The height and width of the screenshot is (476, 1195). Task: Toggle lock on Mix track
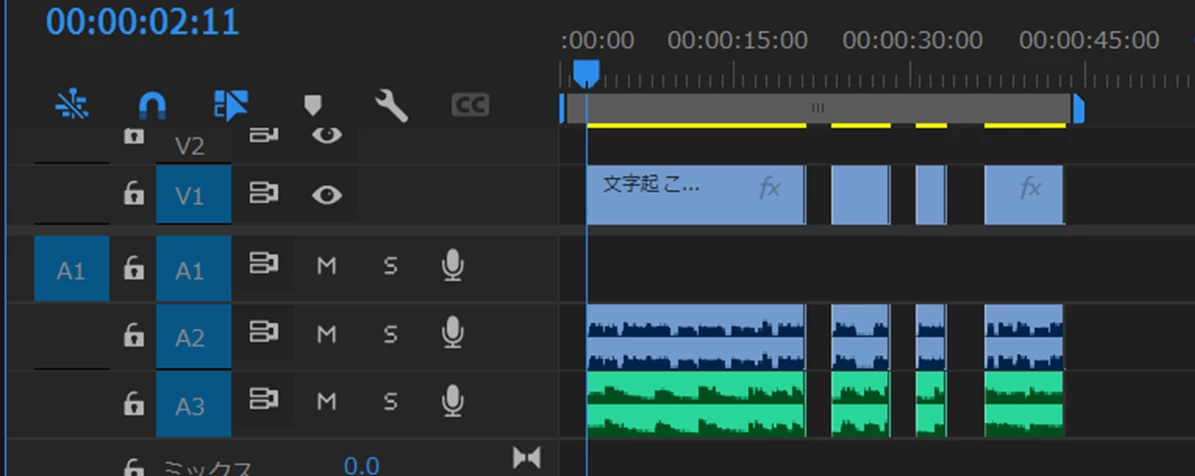133,467
